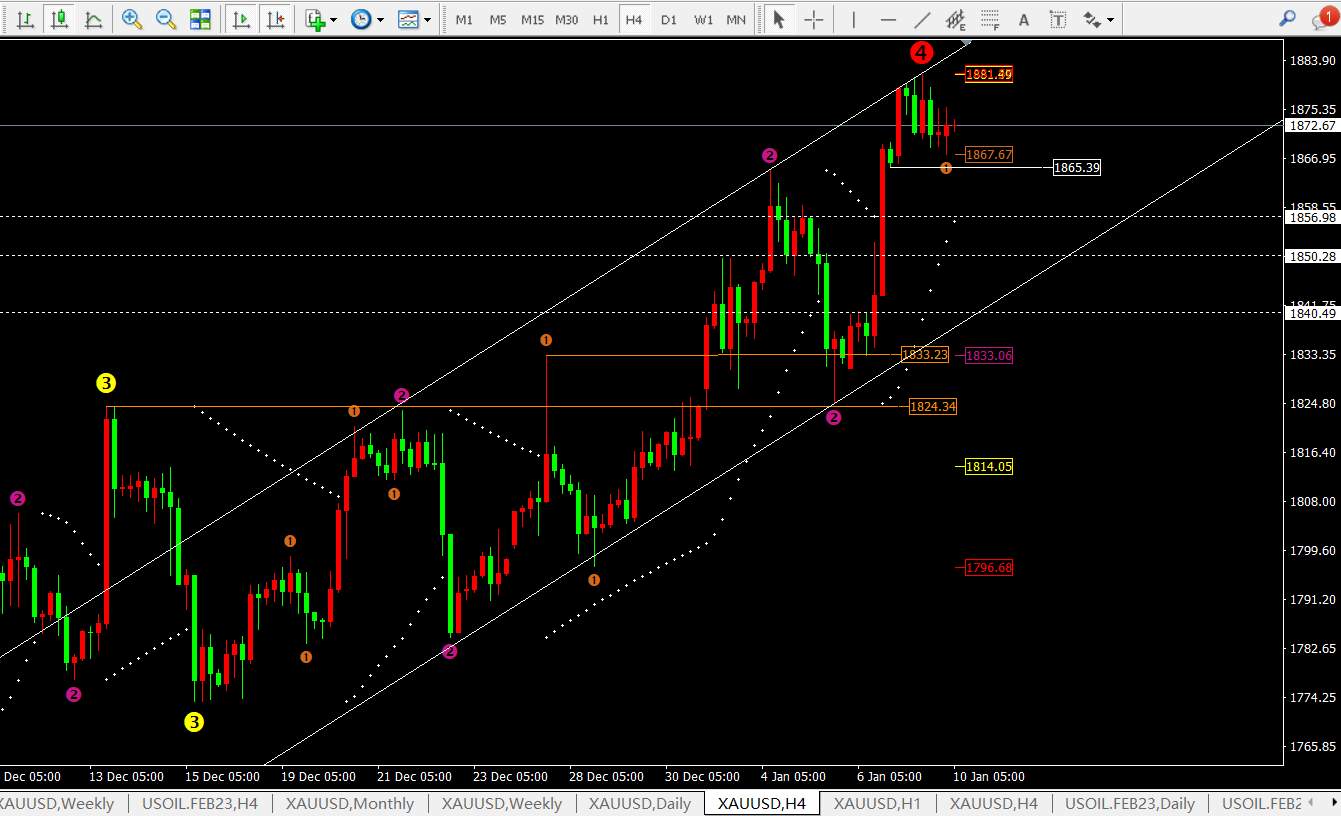Select the W1 timeframe

(x=703, y=20)
